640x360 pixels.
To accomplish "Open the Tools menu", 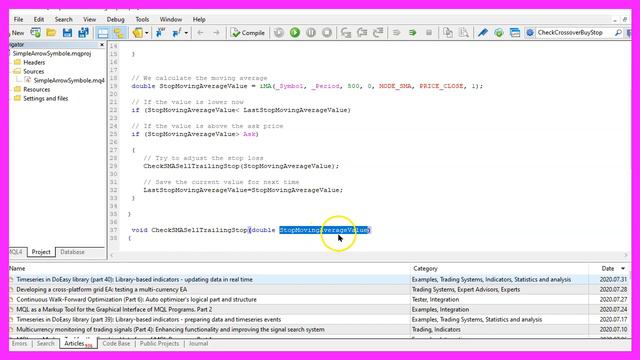I will (x=142, y=19).
